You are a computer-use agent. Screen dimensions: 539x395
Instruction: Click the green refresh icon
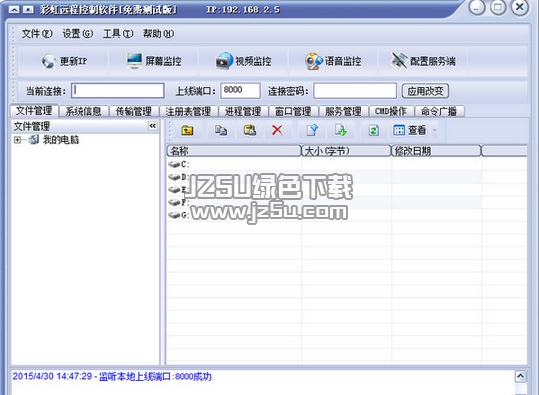pos(374,130)
